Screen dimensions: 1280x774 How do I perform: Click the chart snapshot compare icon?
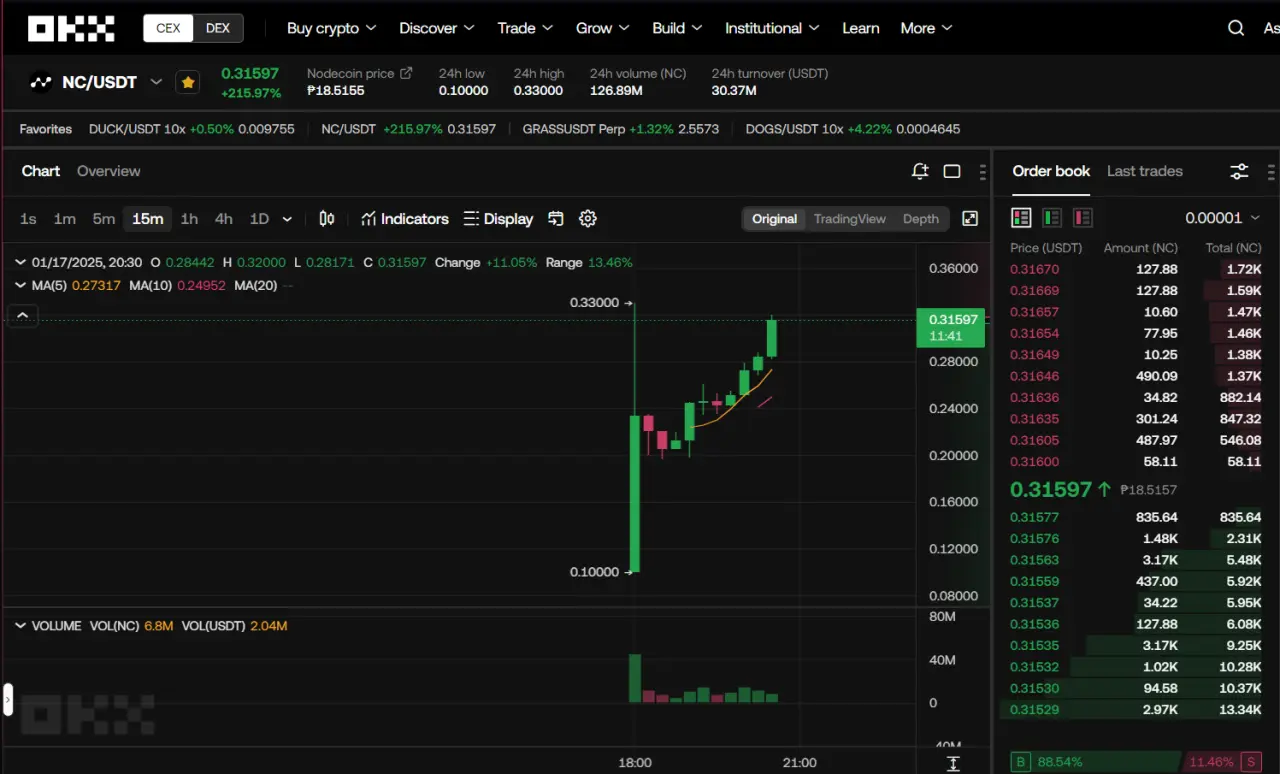[x=556, y=219]
